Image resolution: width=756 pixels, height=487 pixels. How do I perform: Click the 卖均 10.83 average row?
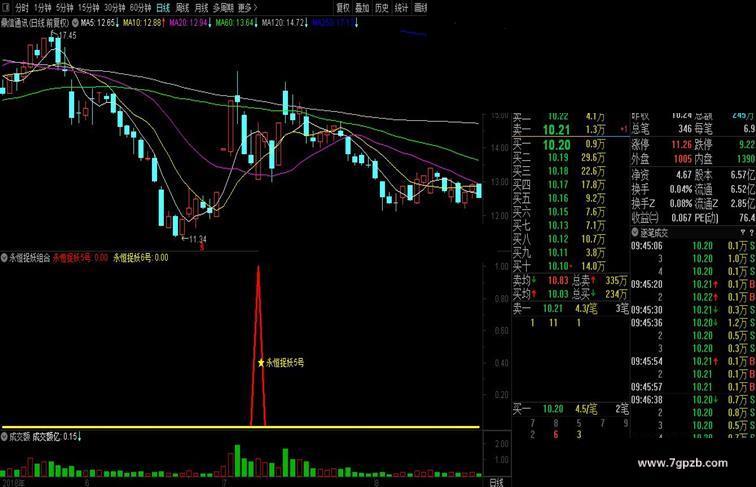coord(540,280)
